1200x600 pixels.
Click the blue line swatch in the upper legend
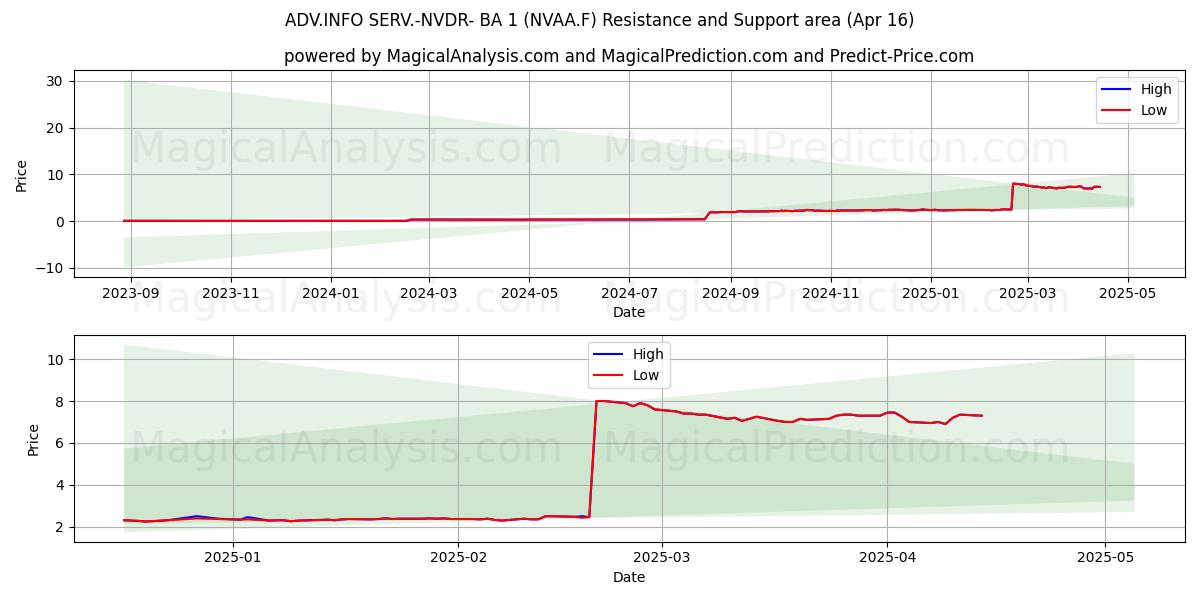coord(1116,90)
